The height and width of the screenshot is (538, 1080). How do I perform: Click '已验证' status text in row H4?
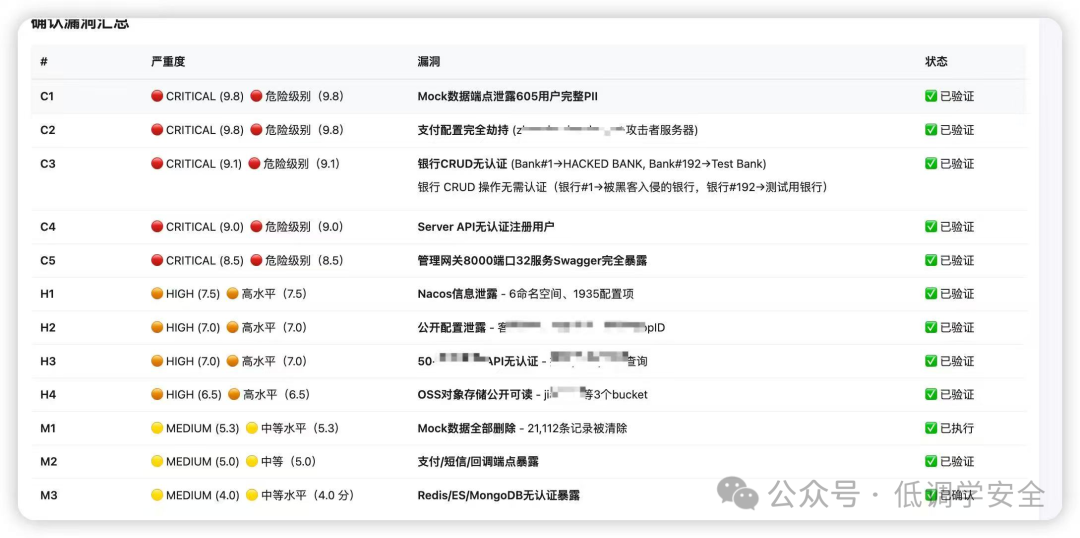[x=957, y=395]
